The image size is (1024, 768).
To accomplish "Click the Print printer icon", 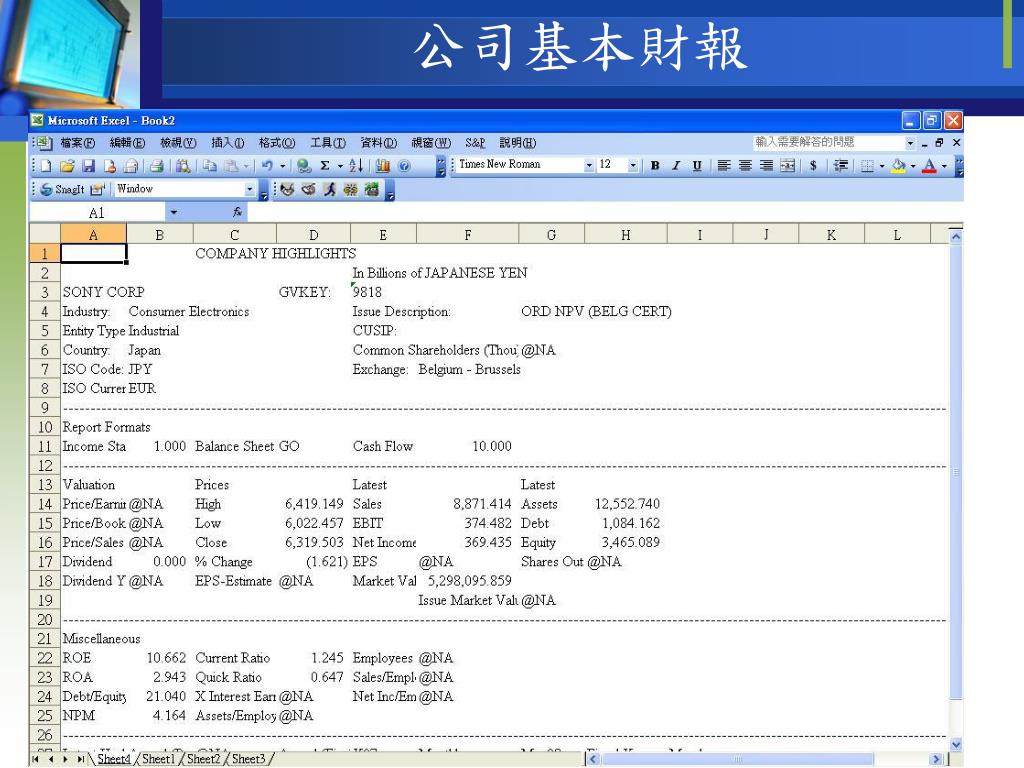I will click(157, 166).
